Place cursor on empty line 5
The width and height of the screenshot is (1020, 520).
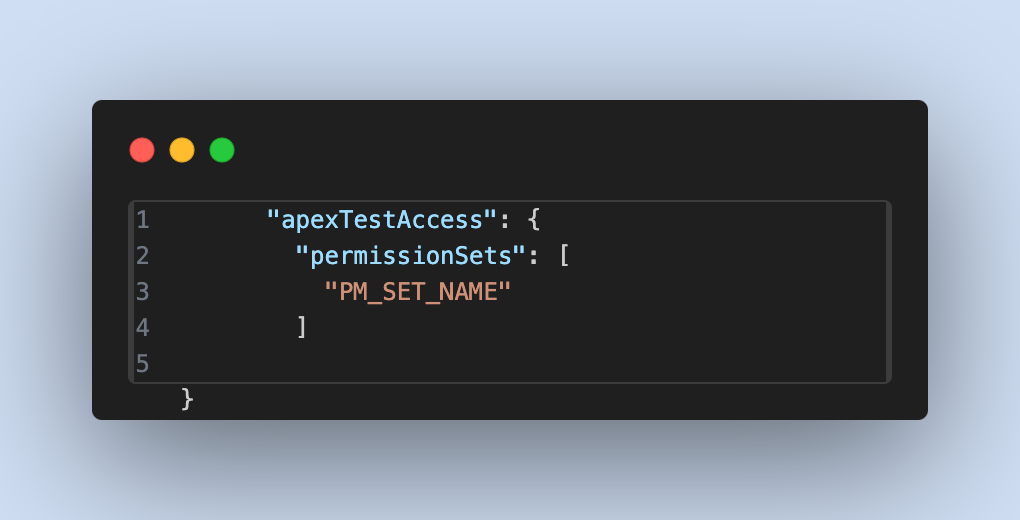click(500, 363)
